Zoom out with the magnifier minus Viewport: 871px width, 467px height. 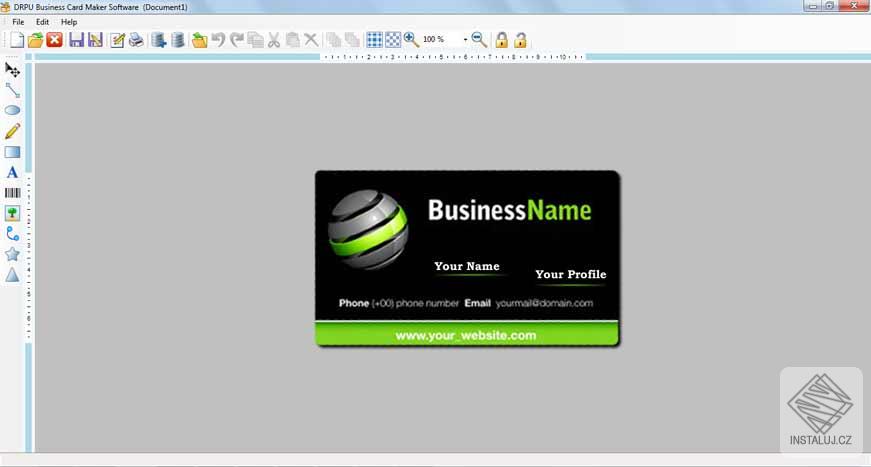click(x=479, y=39)
